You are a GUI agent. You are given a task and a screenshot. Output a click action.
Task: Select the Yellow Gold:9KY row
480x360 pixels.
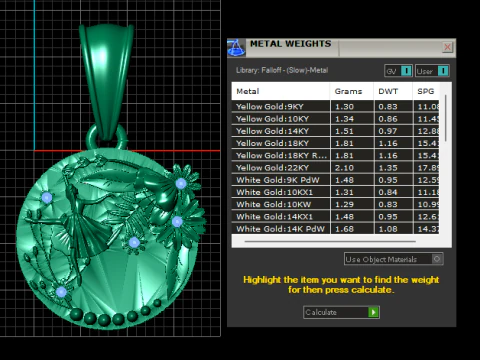pos(335,107)
